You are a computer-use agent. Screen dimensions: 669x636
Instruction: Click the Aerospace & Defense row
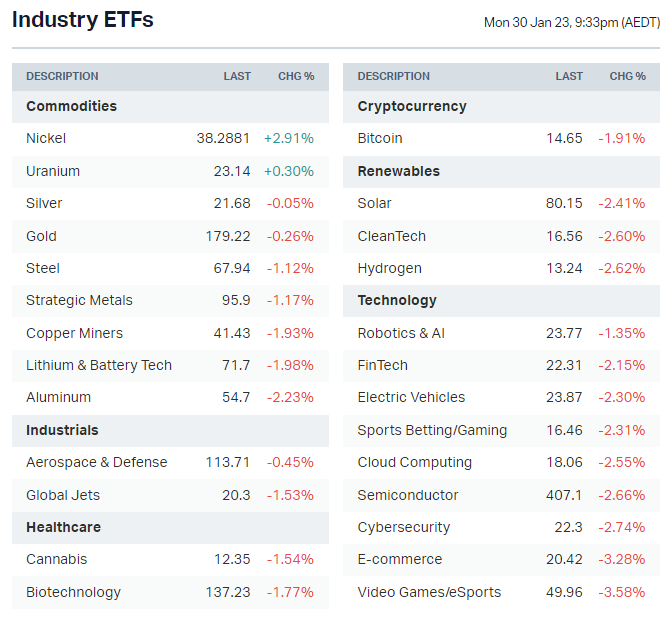click(96, 462)
